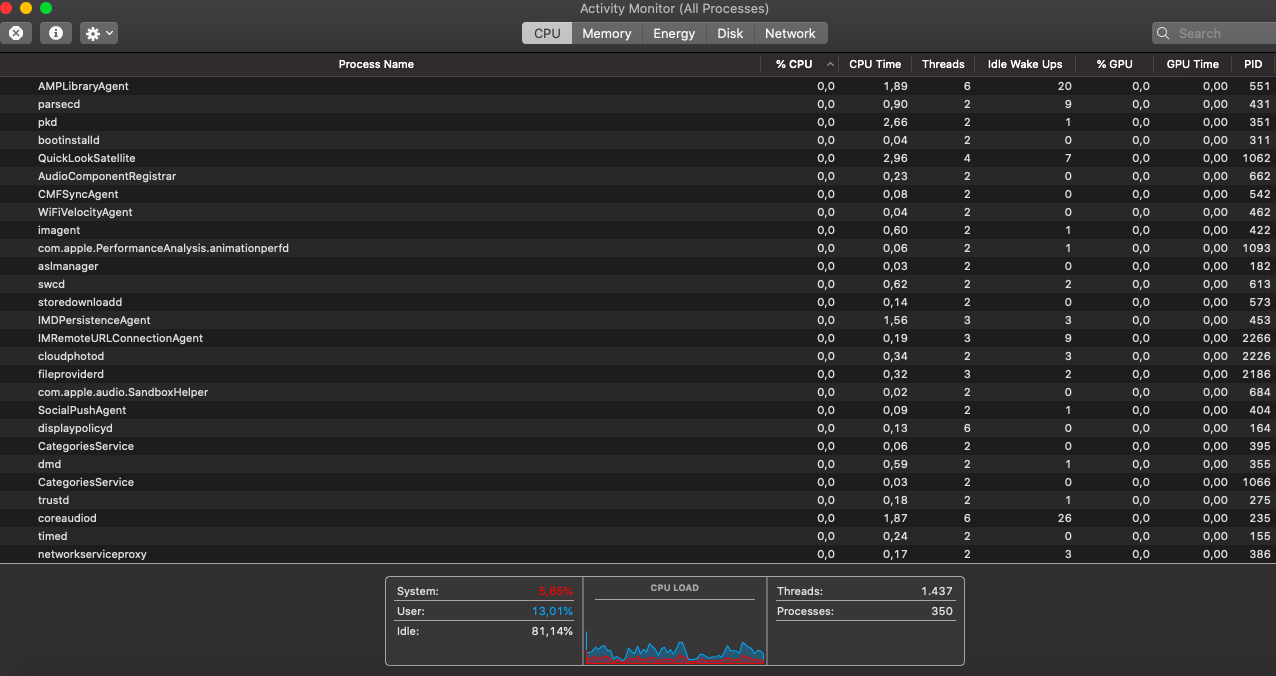1276x676 pixels.
Task: Click the inspect process info icon
Action: [55, 33]
